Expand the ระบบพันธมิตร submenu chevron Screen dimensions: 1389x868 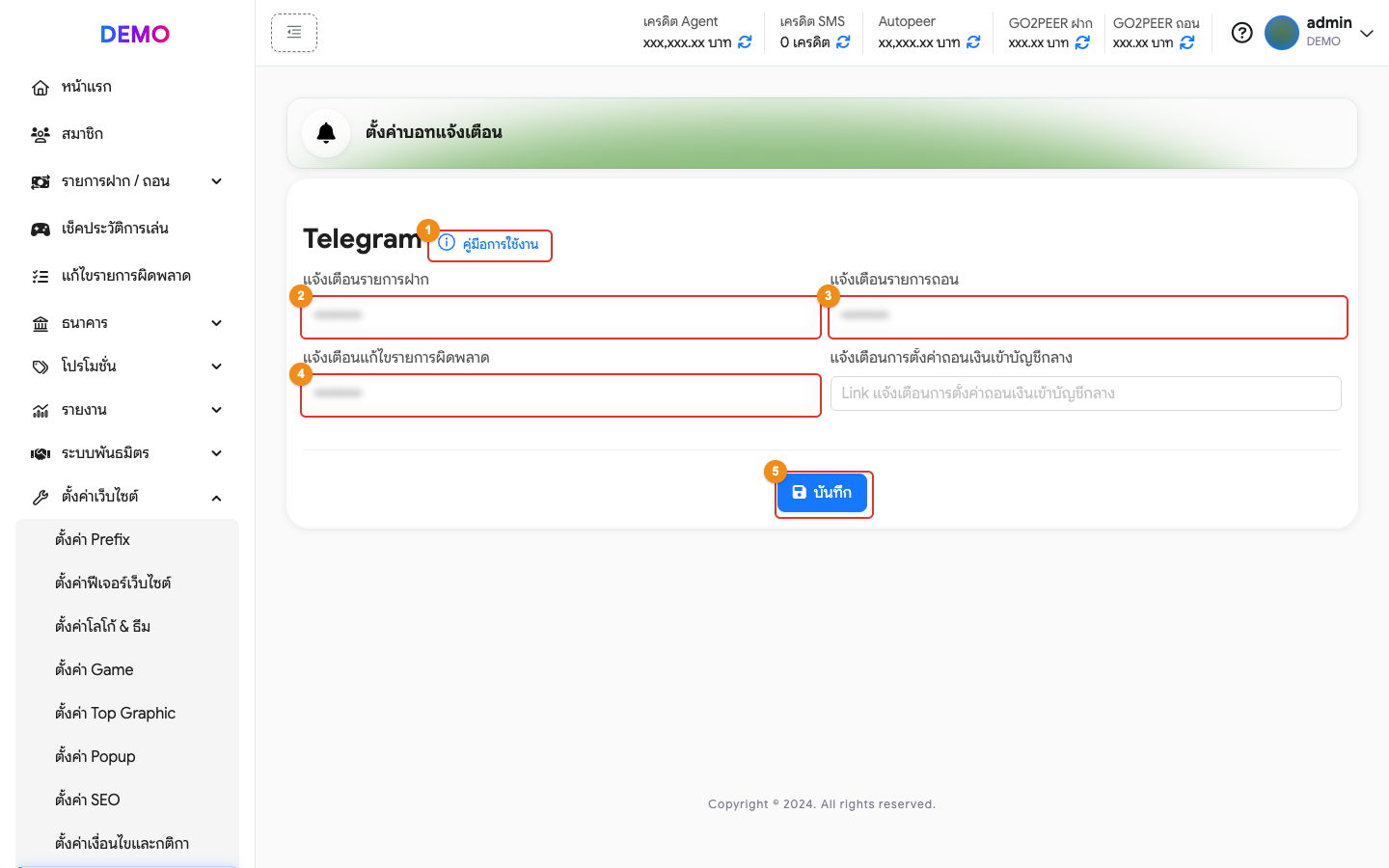(217, 453)
